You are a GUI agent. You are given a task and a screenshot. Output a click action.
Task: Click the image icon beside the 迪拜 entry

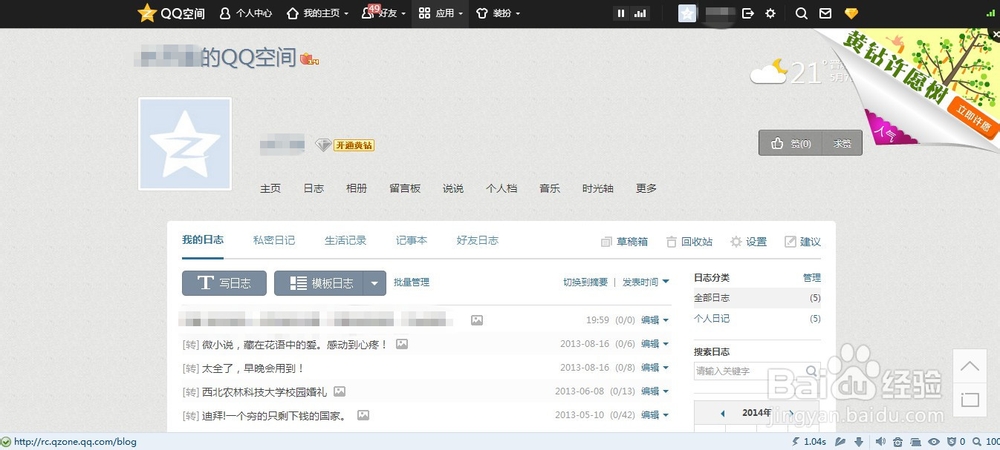coord(363,415)
